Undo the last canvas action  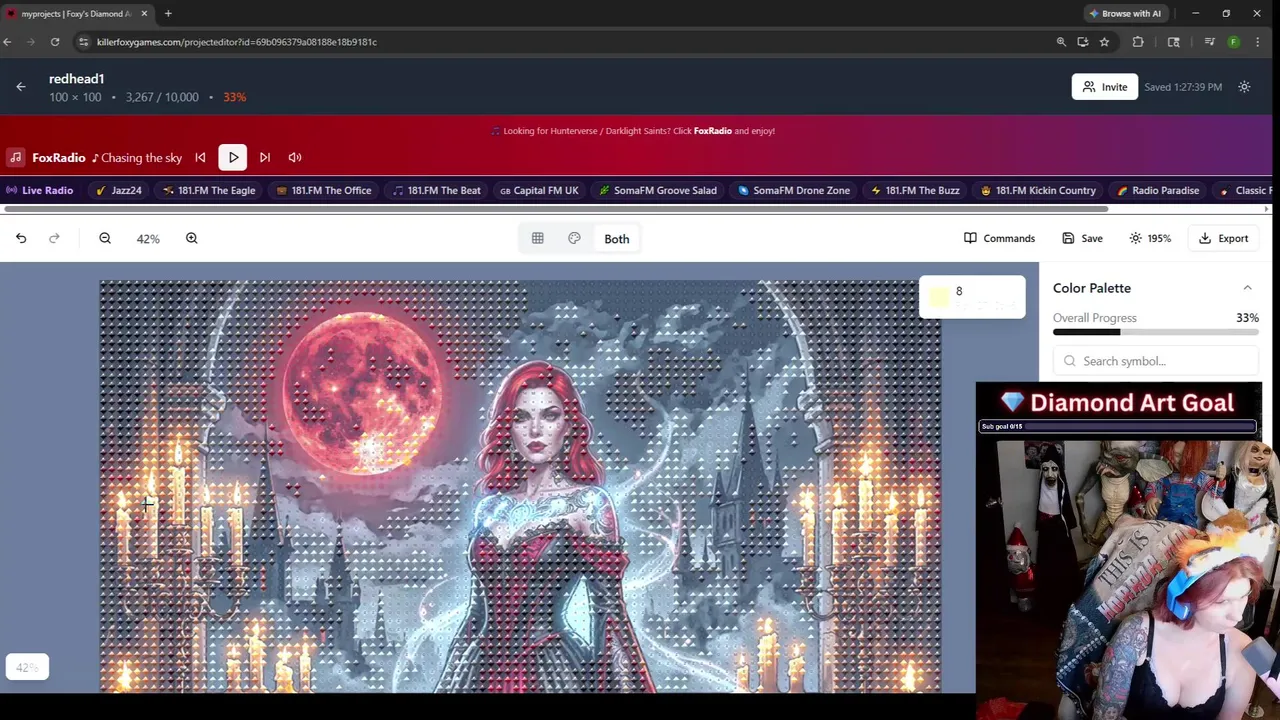(x=21, y=238)
